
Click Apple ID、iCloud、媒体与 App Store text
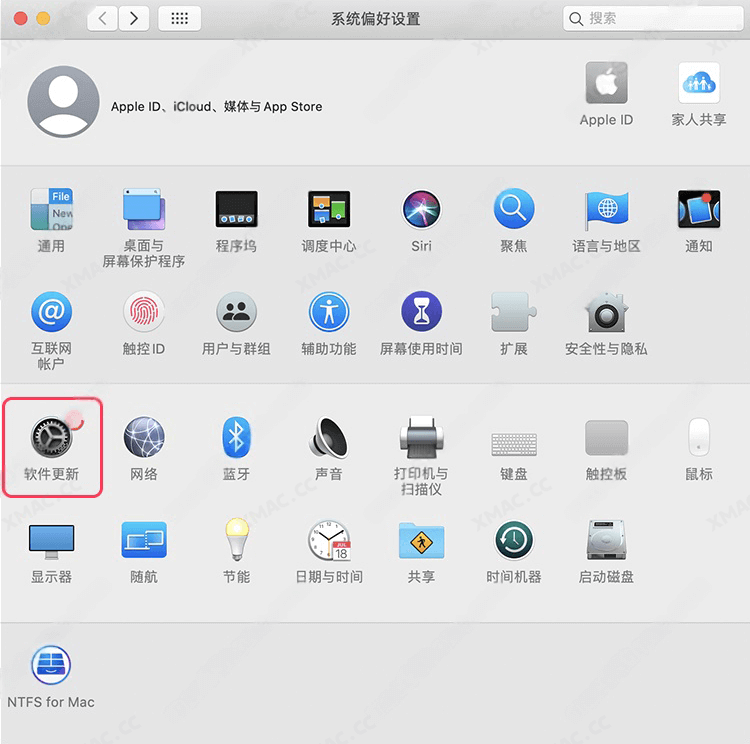(216, 106)
